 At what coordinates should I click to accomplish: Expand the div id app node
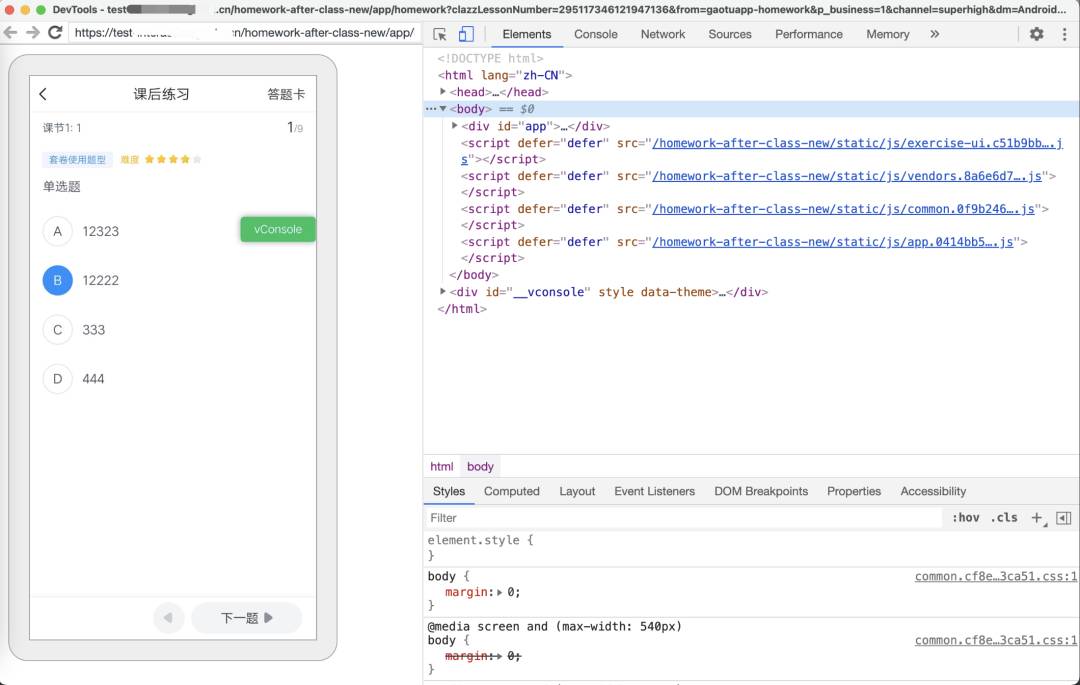pos(455,126)
